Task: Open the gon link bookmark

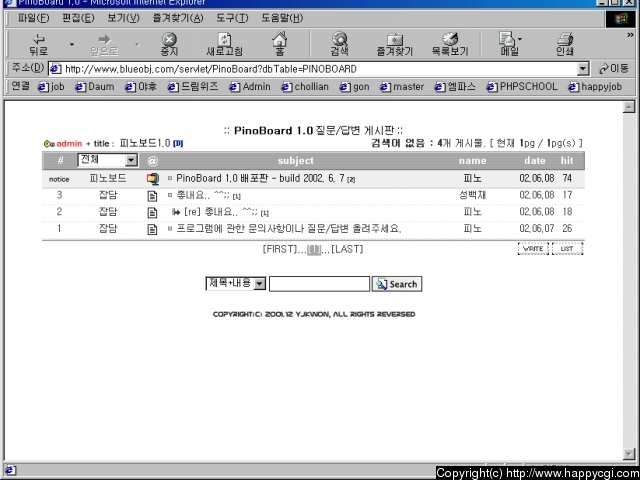Action: click(x=355, y=87)
